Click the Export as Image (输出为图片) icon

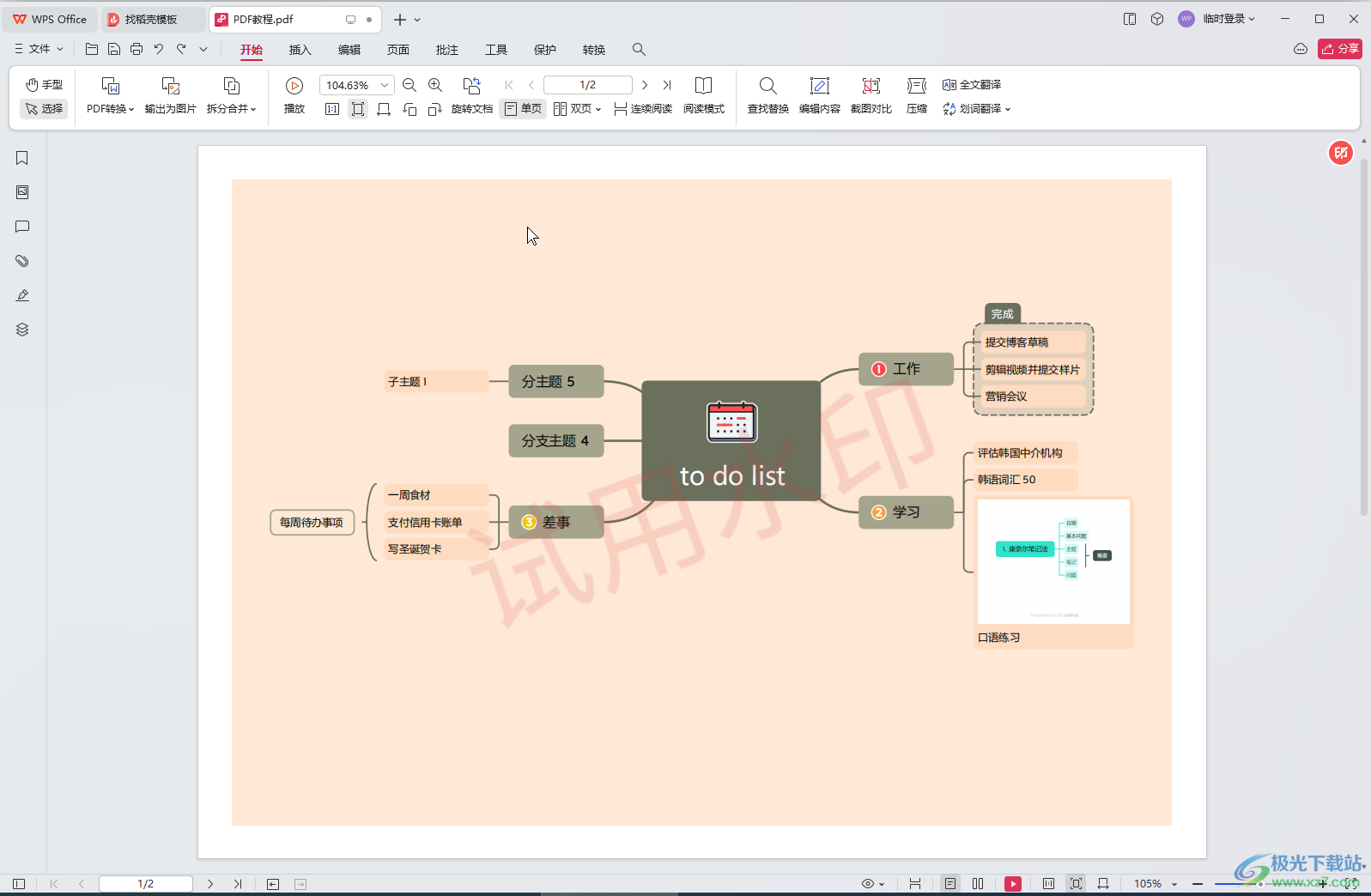[170, 86]
